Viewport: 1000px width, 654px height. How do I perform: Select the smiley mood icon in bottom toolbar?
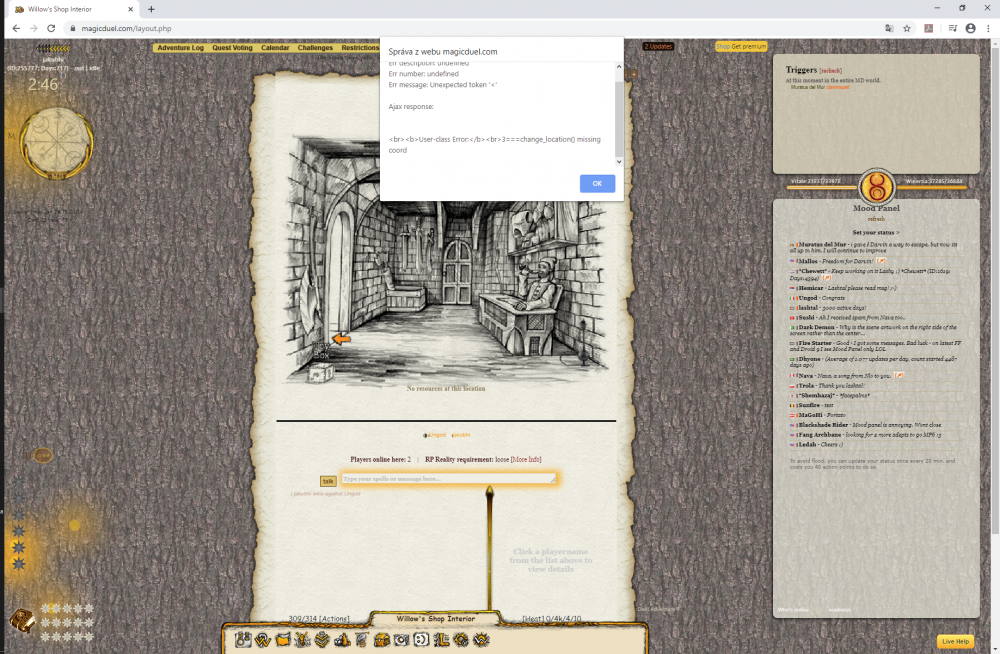tap(420, 640)
